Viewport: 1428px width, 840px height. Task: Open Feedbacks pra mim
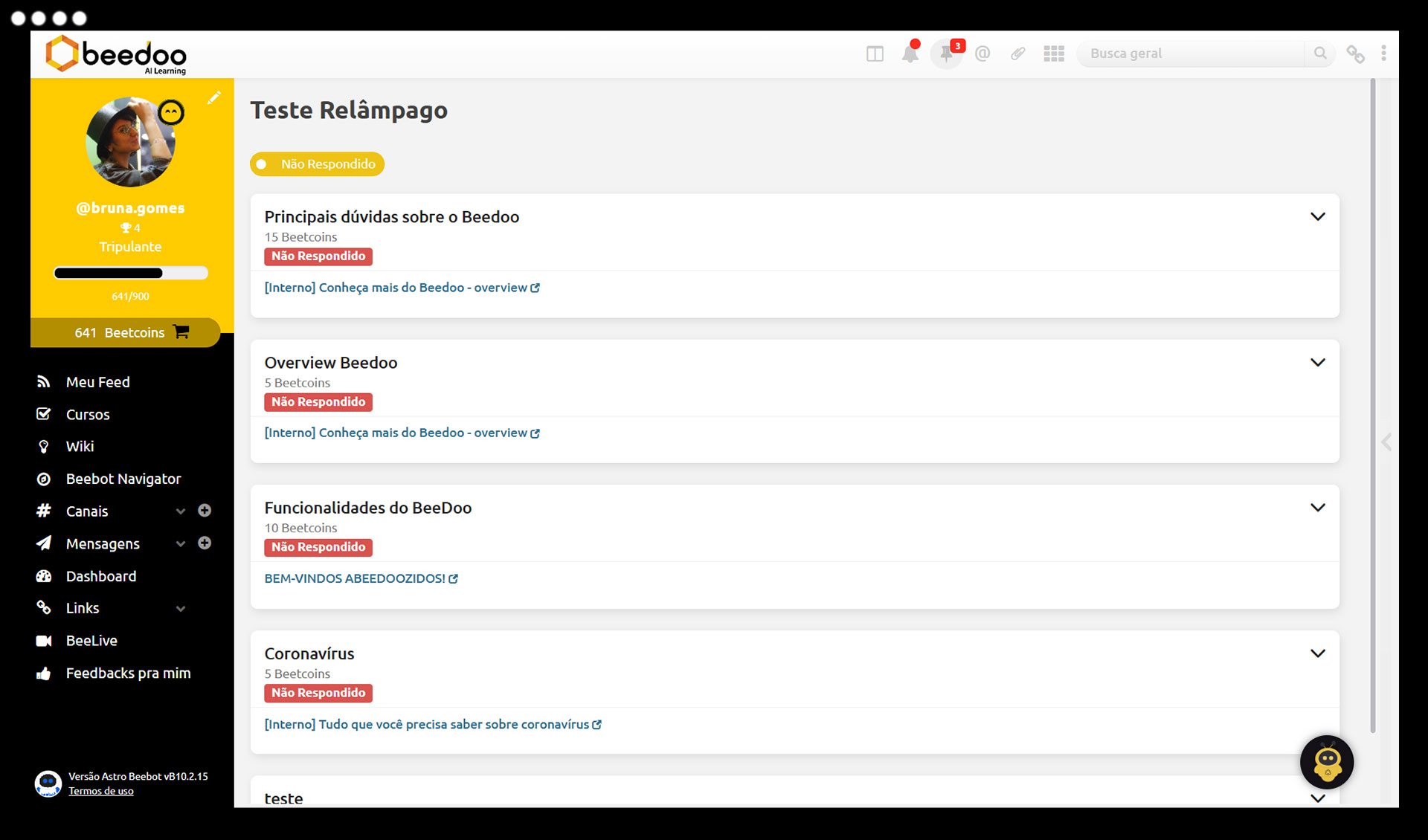(128, 673)
